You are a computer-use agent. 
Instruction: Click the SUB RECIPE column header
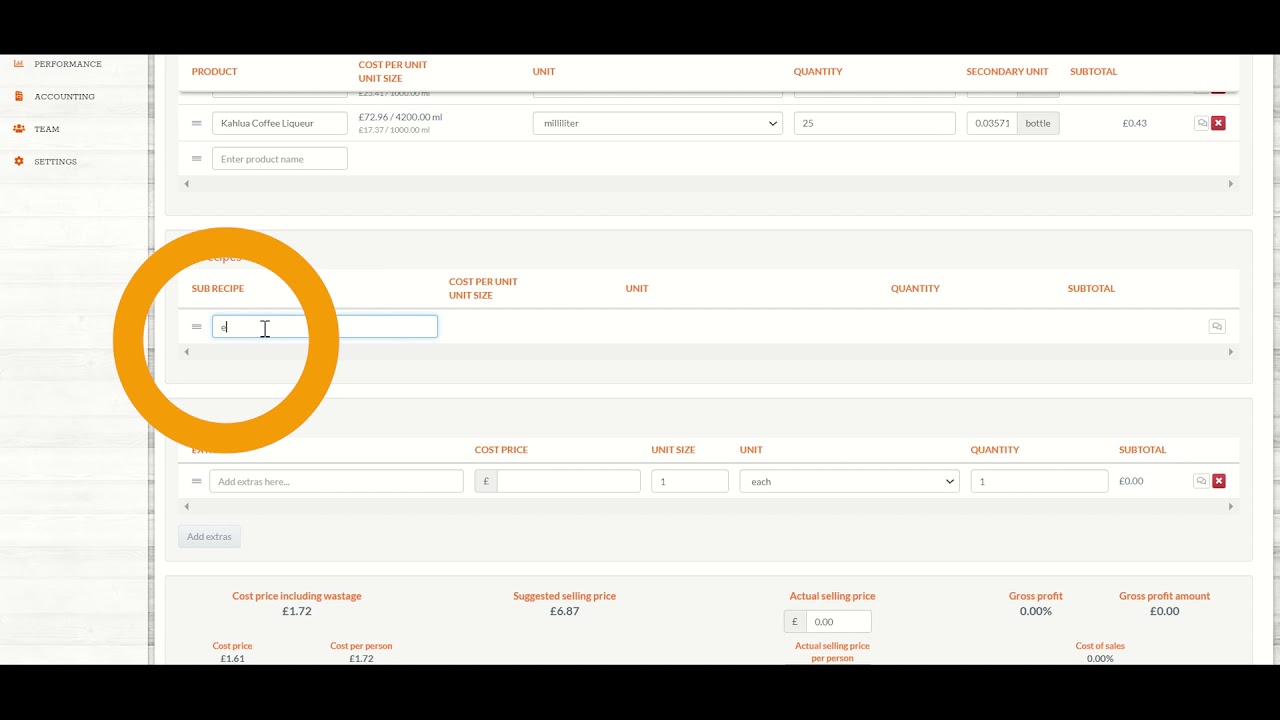pos(218,289)
